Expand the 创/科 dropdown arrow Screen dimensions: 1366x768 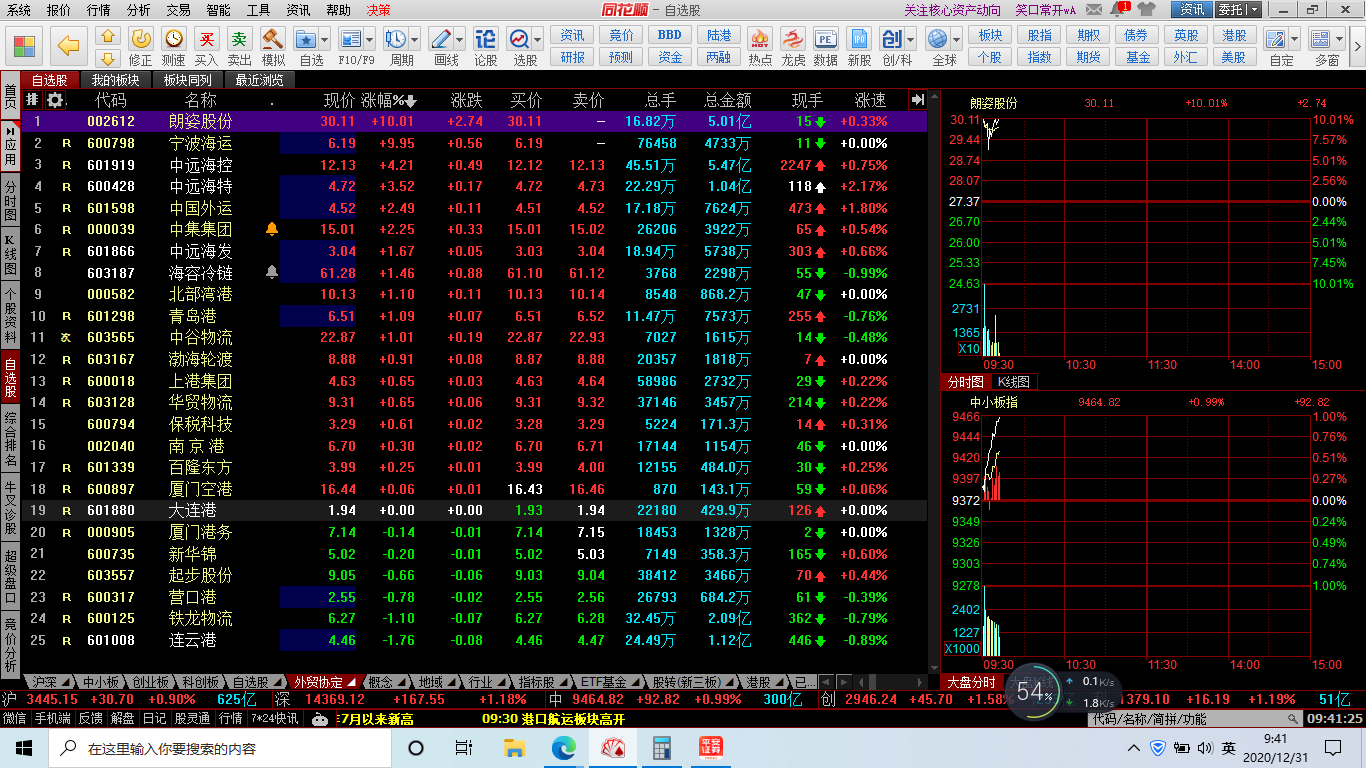point(910,40)
